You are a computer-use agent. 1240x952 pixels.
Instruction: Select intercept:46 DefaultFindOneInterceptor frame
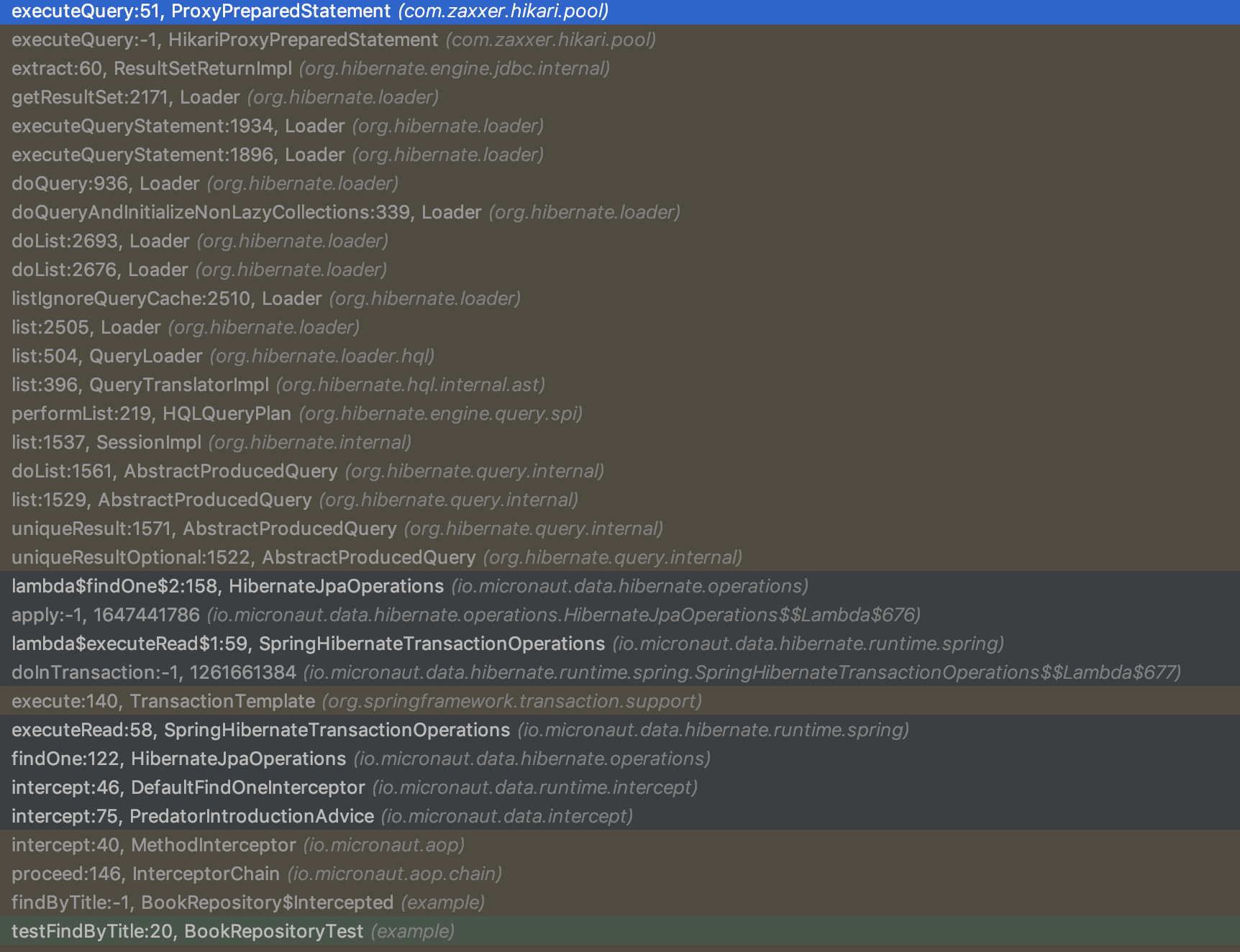pos(620,787)
